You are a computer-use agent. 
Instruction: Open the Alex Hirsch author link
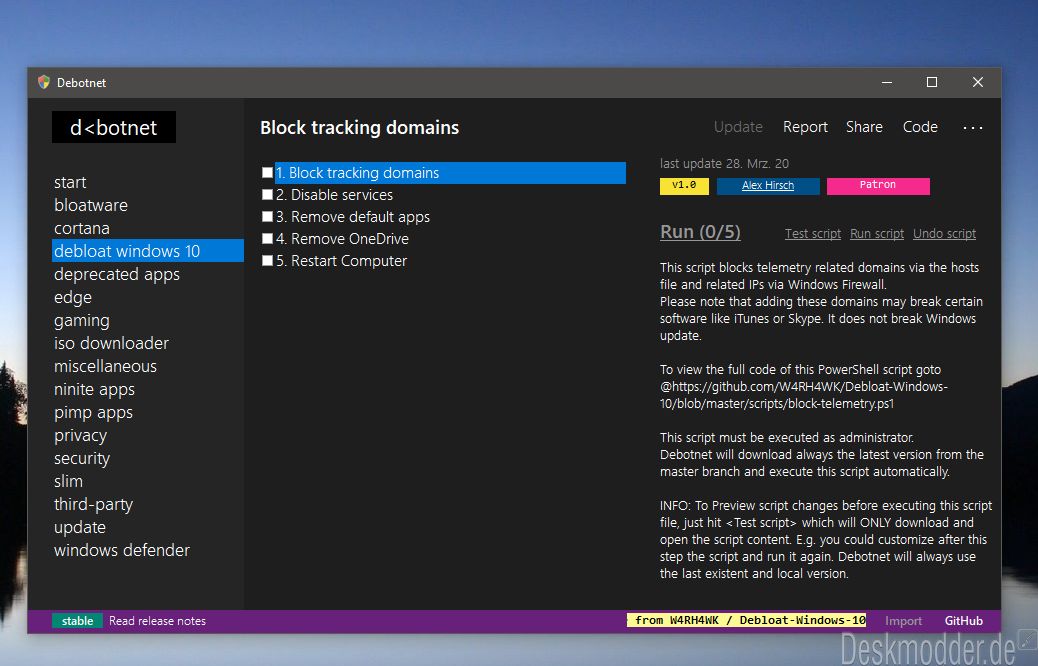(768, 186)
